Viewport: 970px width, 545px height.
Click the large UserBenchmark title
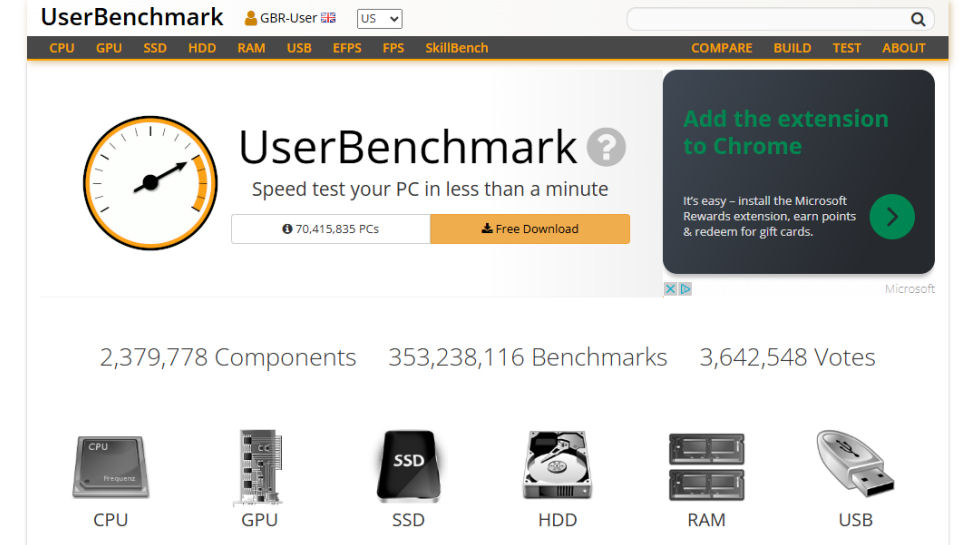[x=408, y=147]
